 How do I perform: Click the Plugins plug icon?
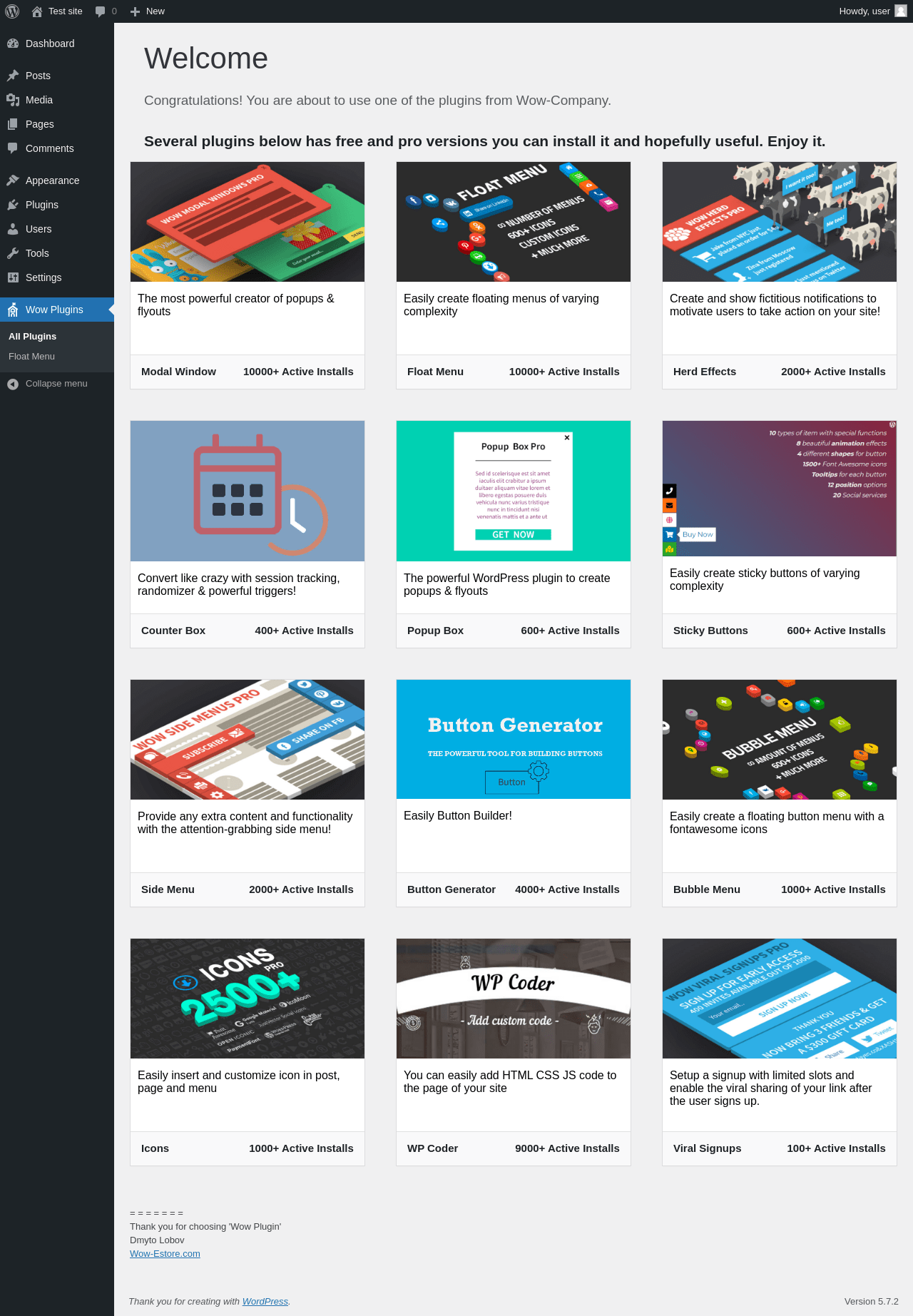[13, 205]
